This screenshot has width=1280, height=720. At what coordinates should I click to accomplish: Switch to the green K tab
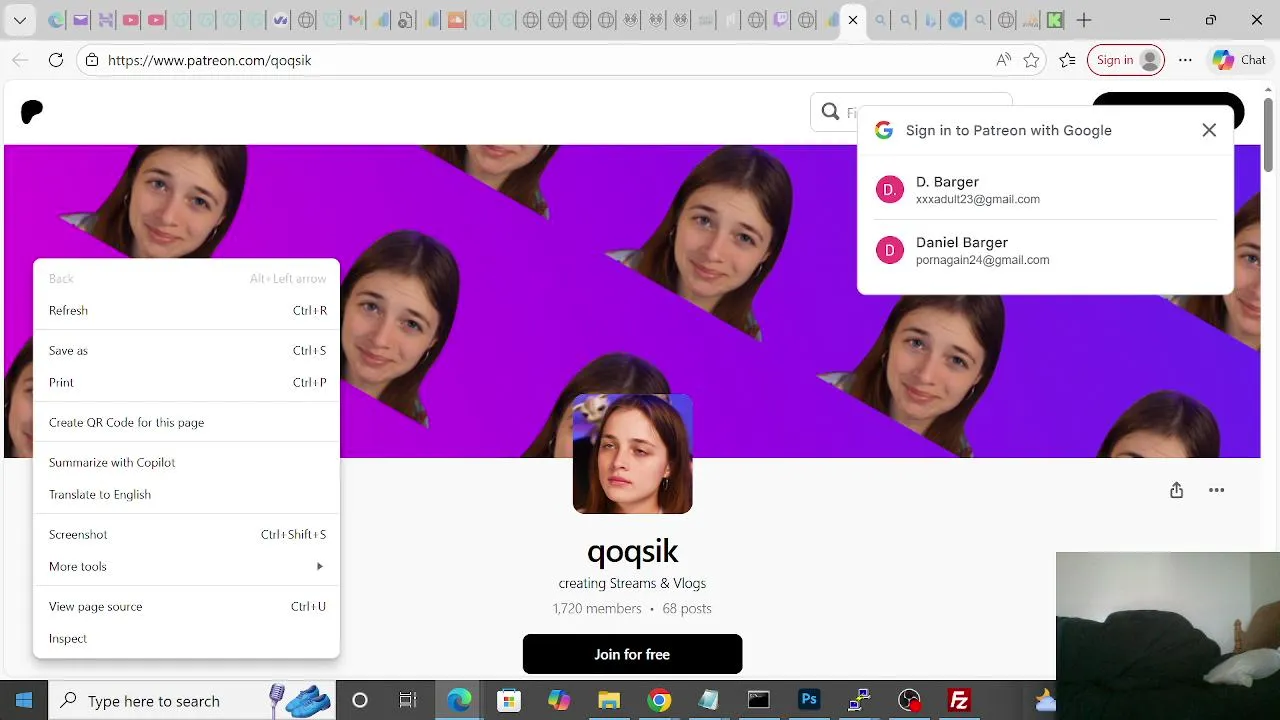1054,20
